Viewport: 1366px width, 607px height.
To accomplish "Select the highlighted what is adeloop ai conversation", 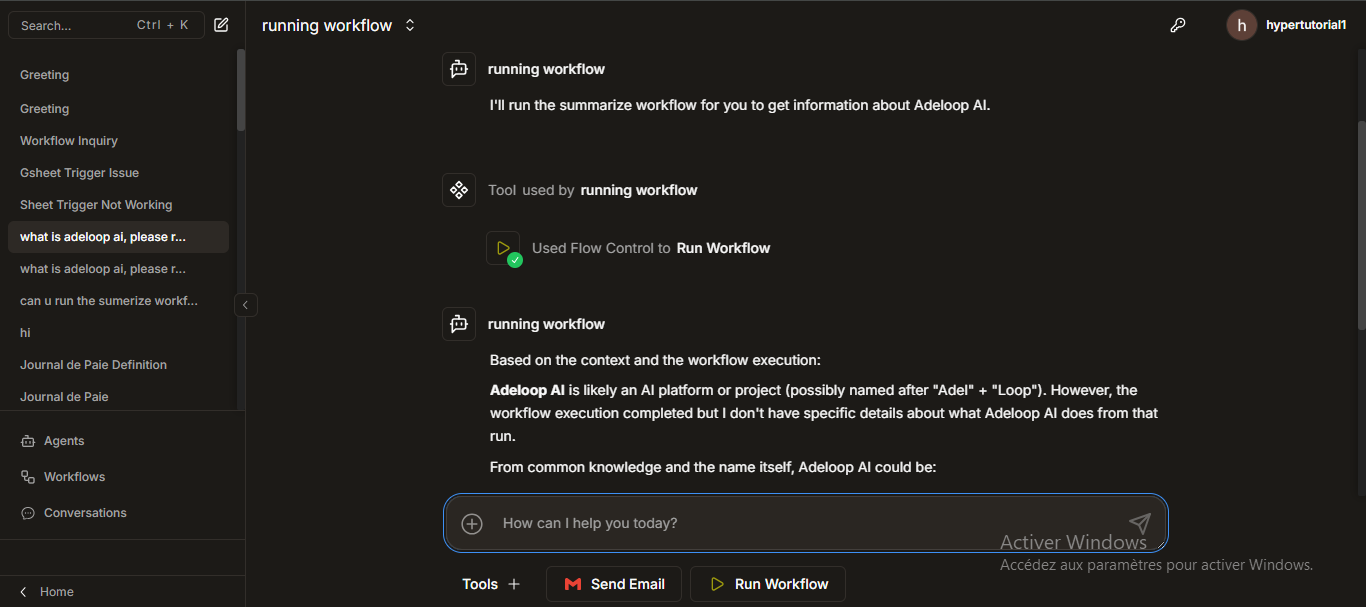I will click(x=118, y=237).
